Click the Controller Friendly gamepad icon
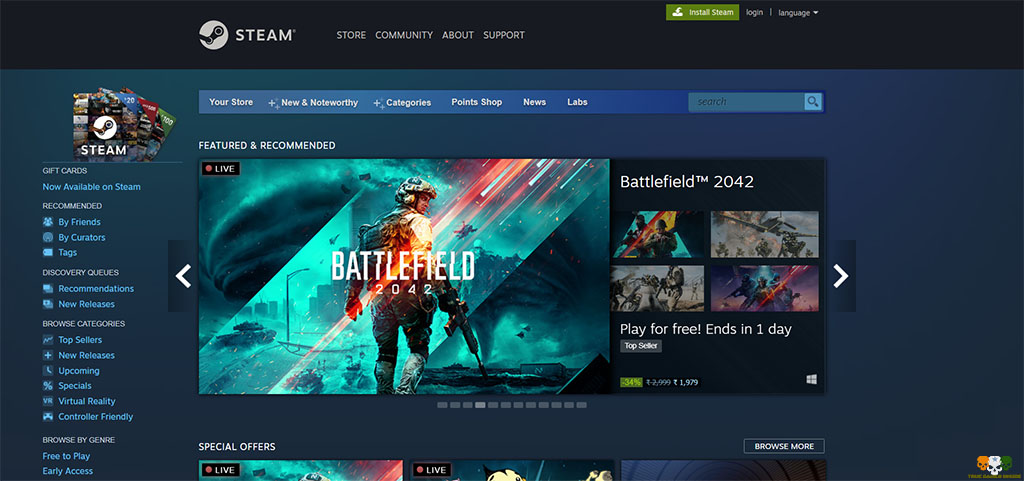The image size is (1024, 481). [x=48, y=416]
